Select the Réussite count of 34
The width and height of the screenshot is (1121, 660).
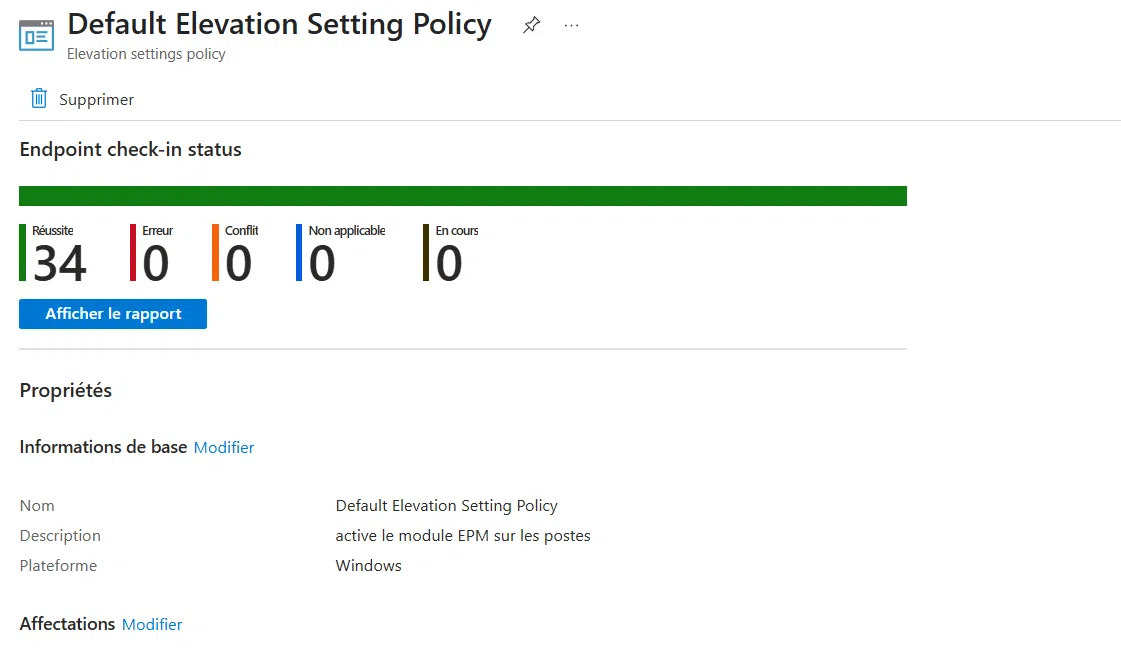coord(60,264)
